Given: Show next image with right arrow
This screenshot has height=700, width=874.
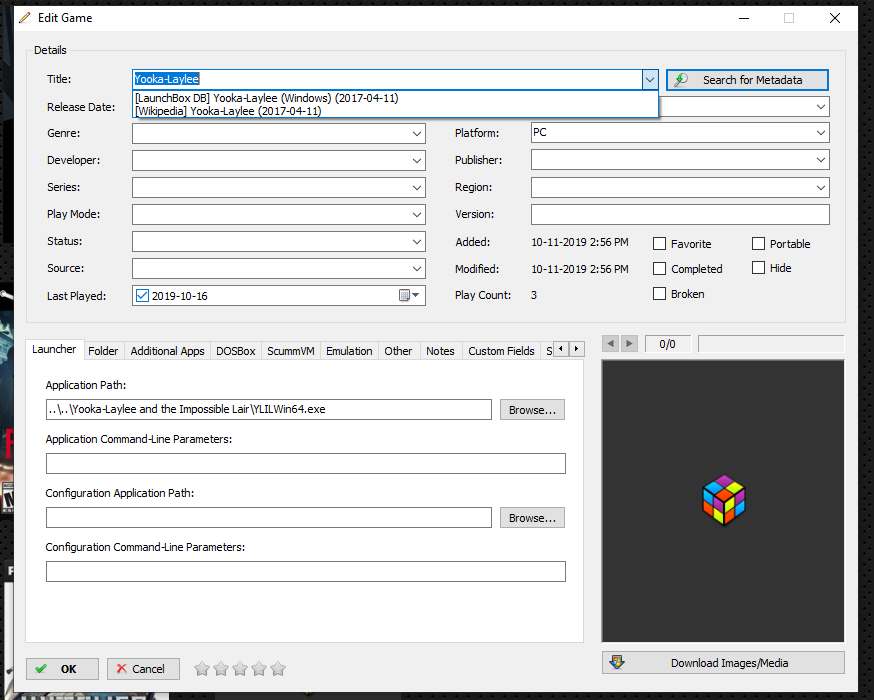Looking at the screenshot, I should (629, 343).
